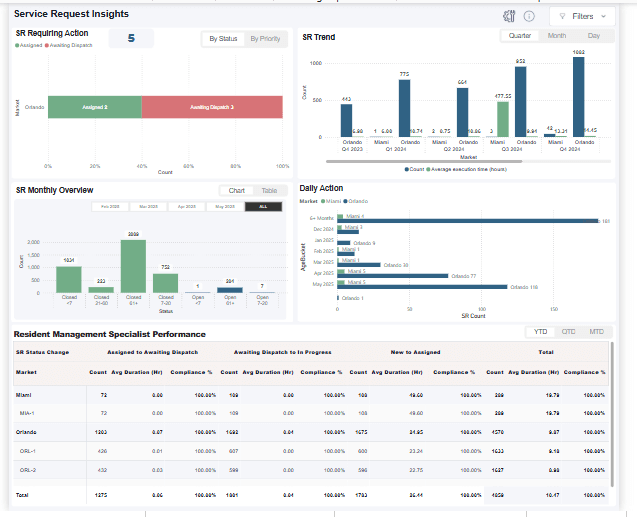Select the QTD performance tab
The image size is (637, 517).
click(x=568, y=331)
